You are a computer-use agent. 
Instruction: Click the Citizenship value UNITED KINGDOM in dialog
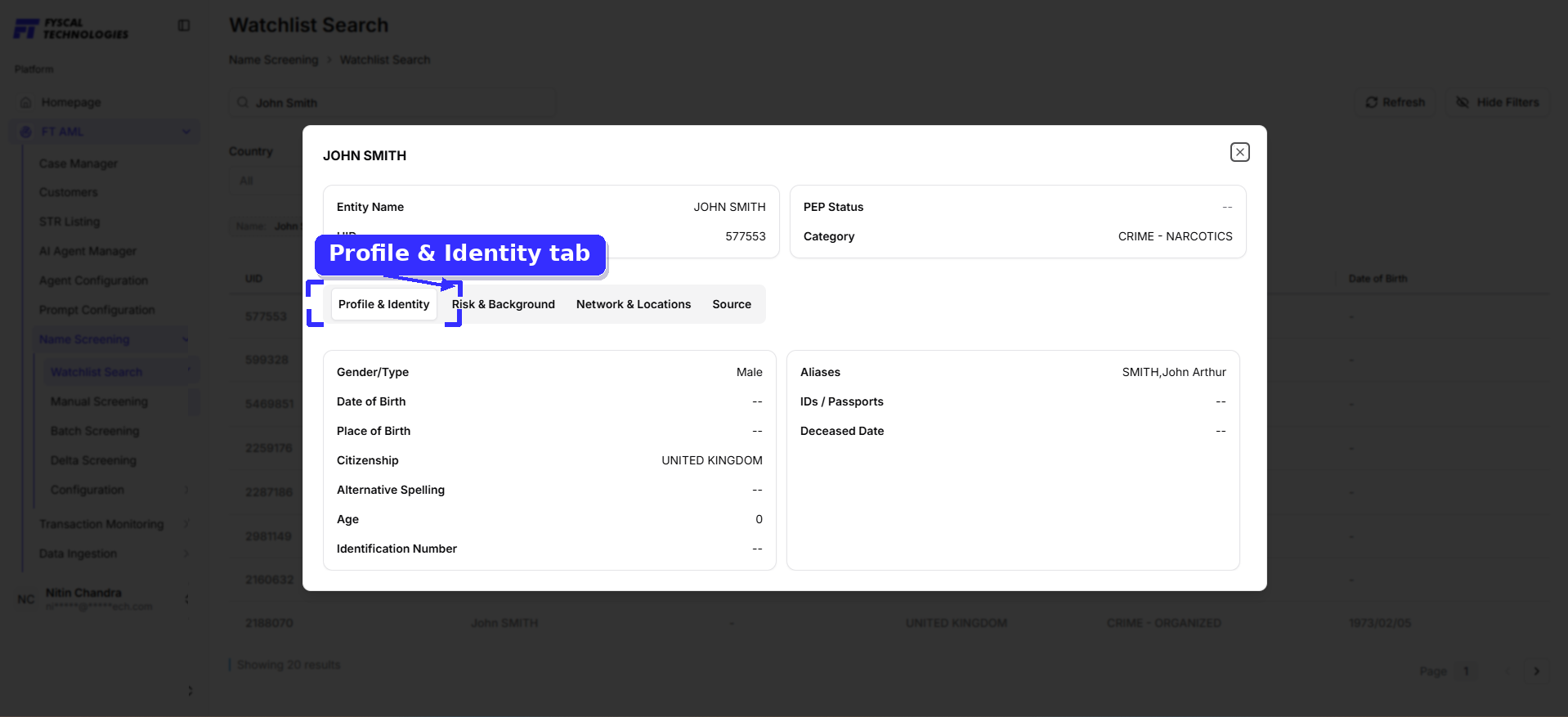(712, 460)
